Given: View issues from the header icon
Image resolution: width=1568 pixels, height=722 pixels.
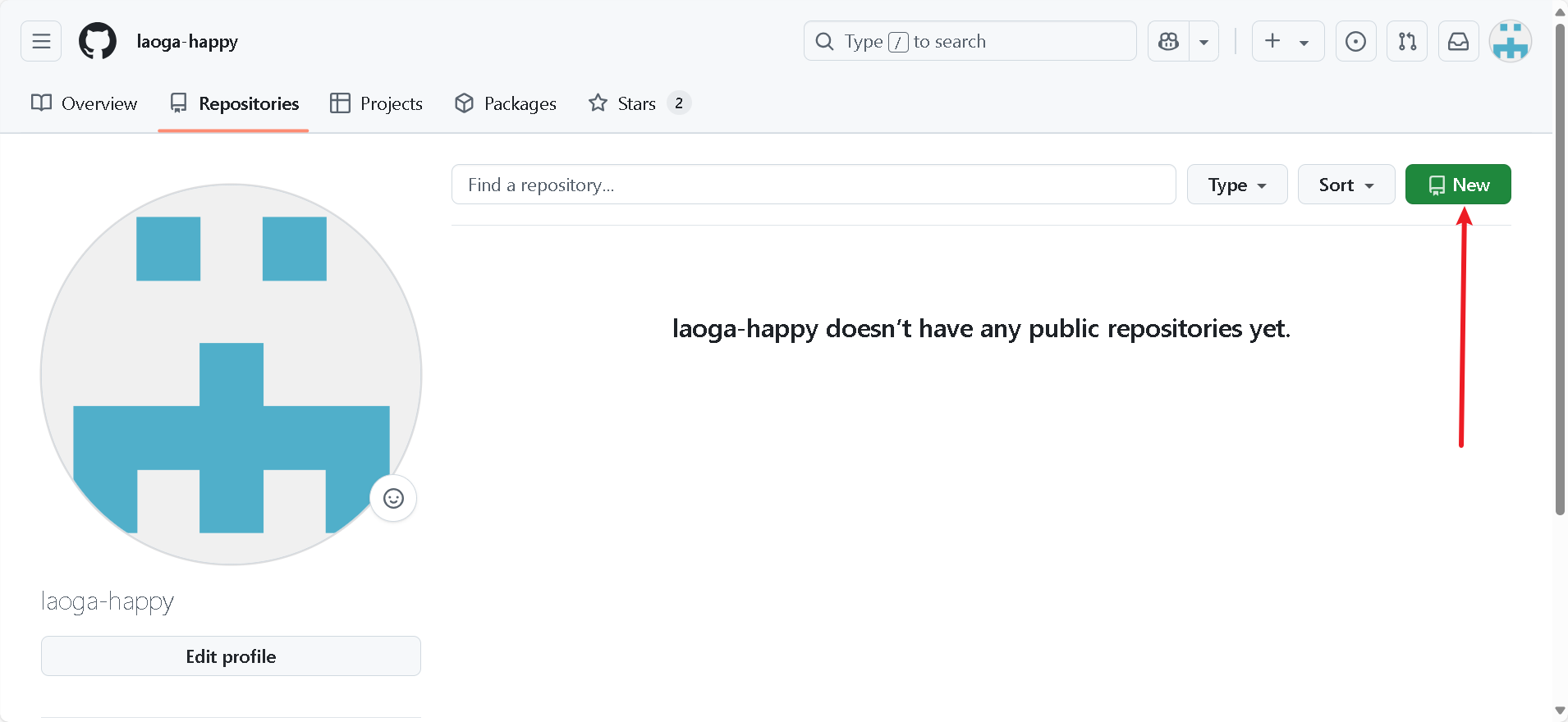Looking at the screenshot, I should click(x=1355, y=41).
